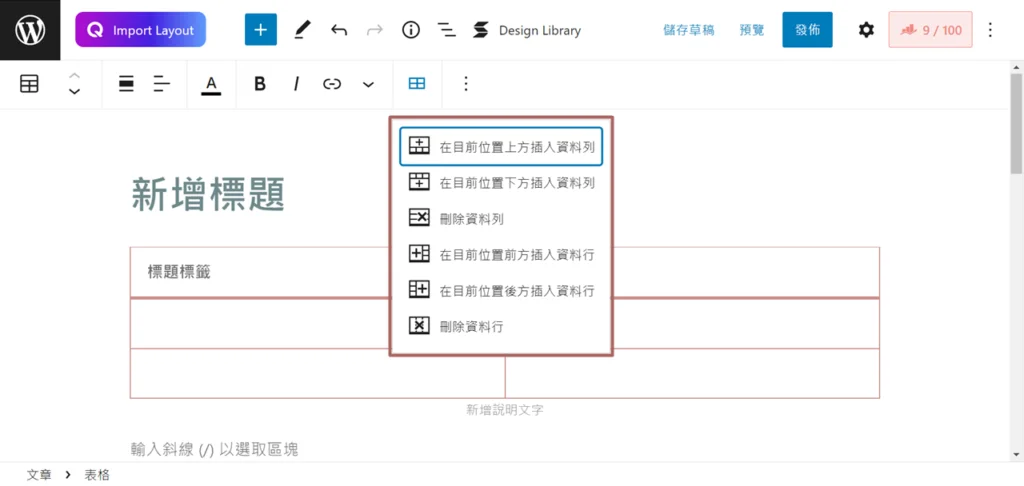Toggle italic formatting
1024x486 pixels.
coord(296,84)
